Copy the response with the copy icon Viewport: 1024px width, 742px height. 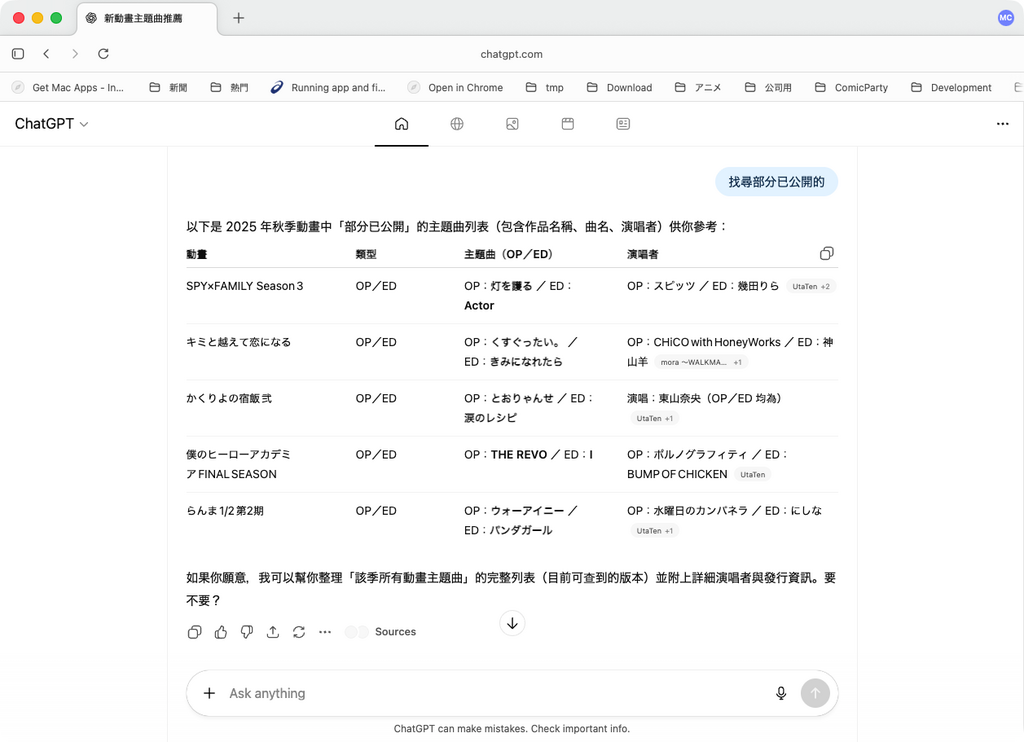(195, 632)
